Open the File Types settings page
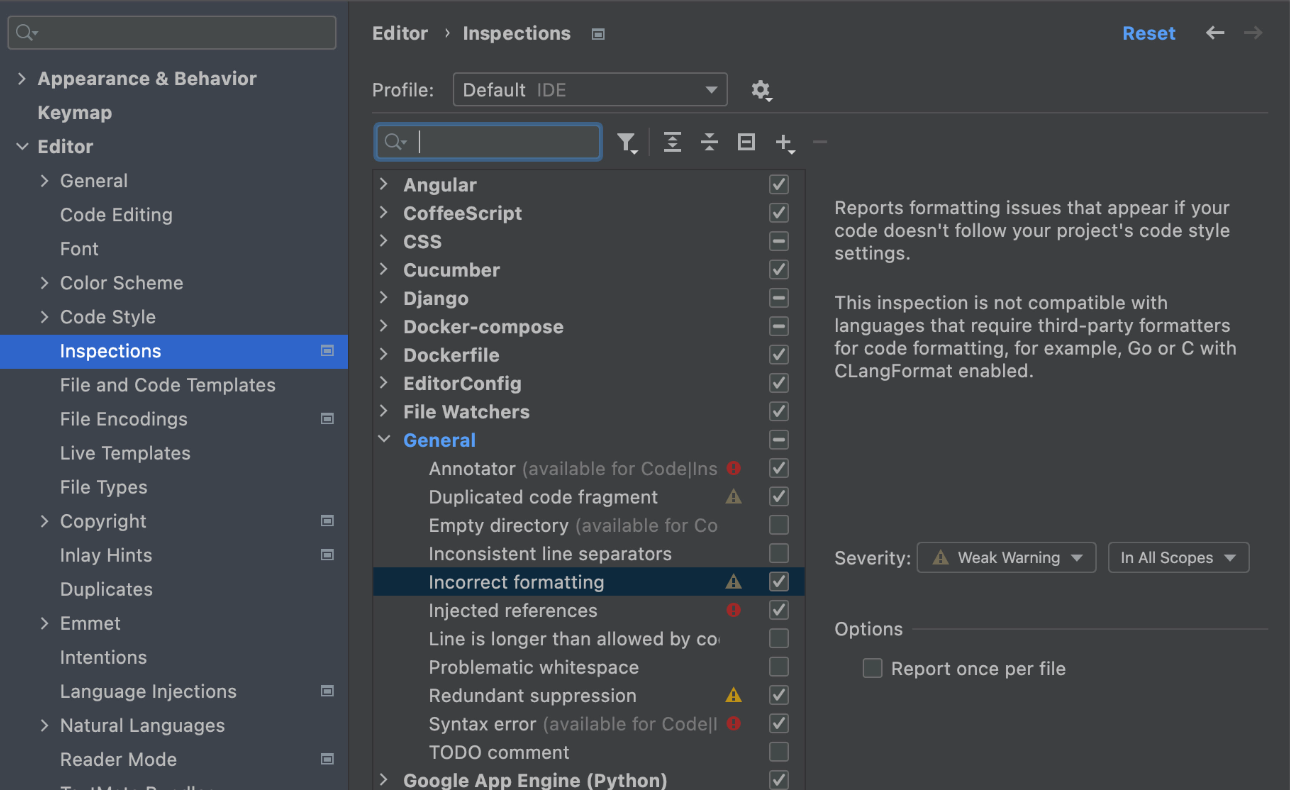1290x790 pixels. 103,487
